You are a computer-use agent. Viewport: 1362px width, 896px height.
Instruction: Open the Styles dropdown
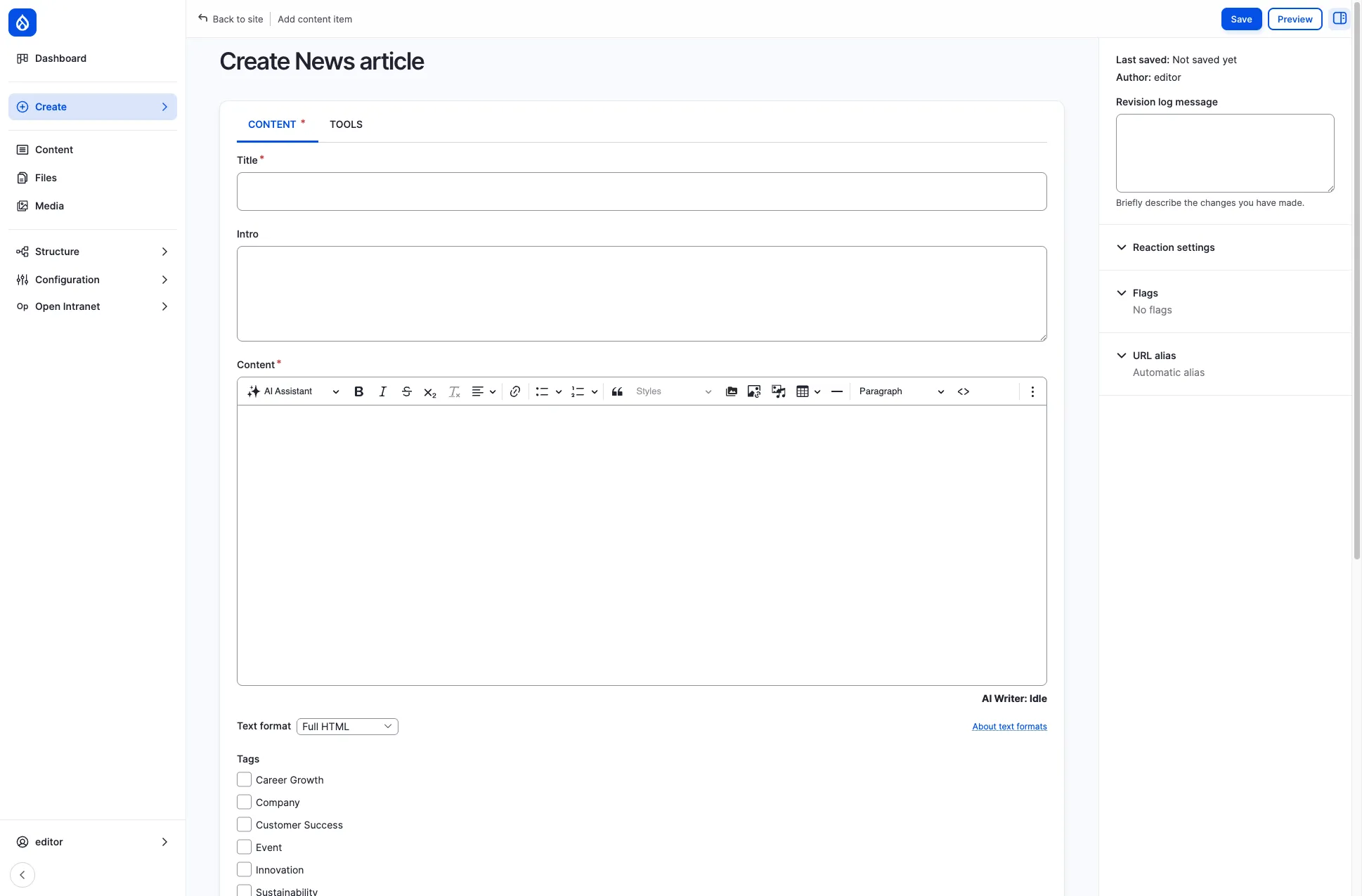673,391
